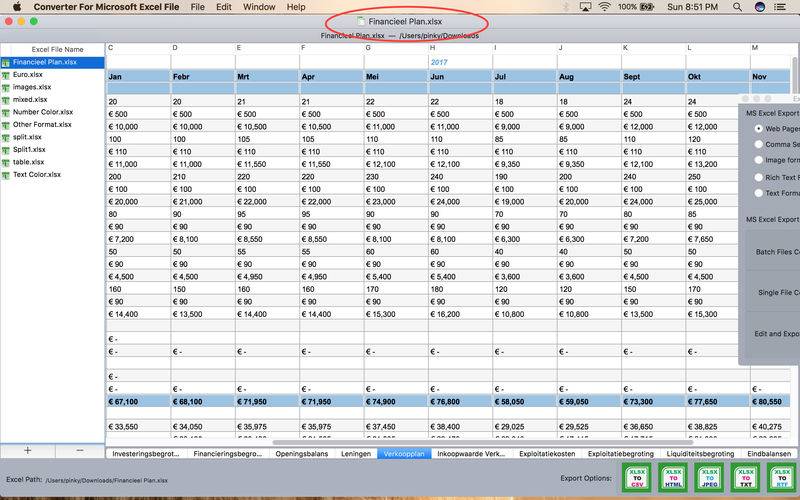
Task: Select table.xlsx in the file list
Action: [x=53, y=163]
